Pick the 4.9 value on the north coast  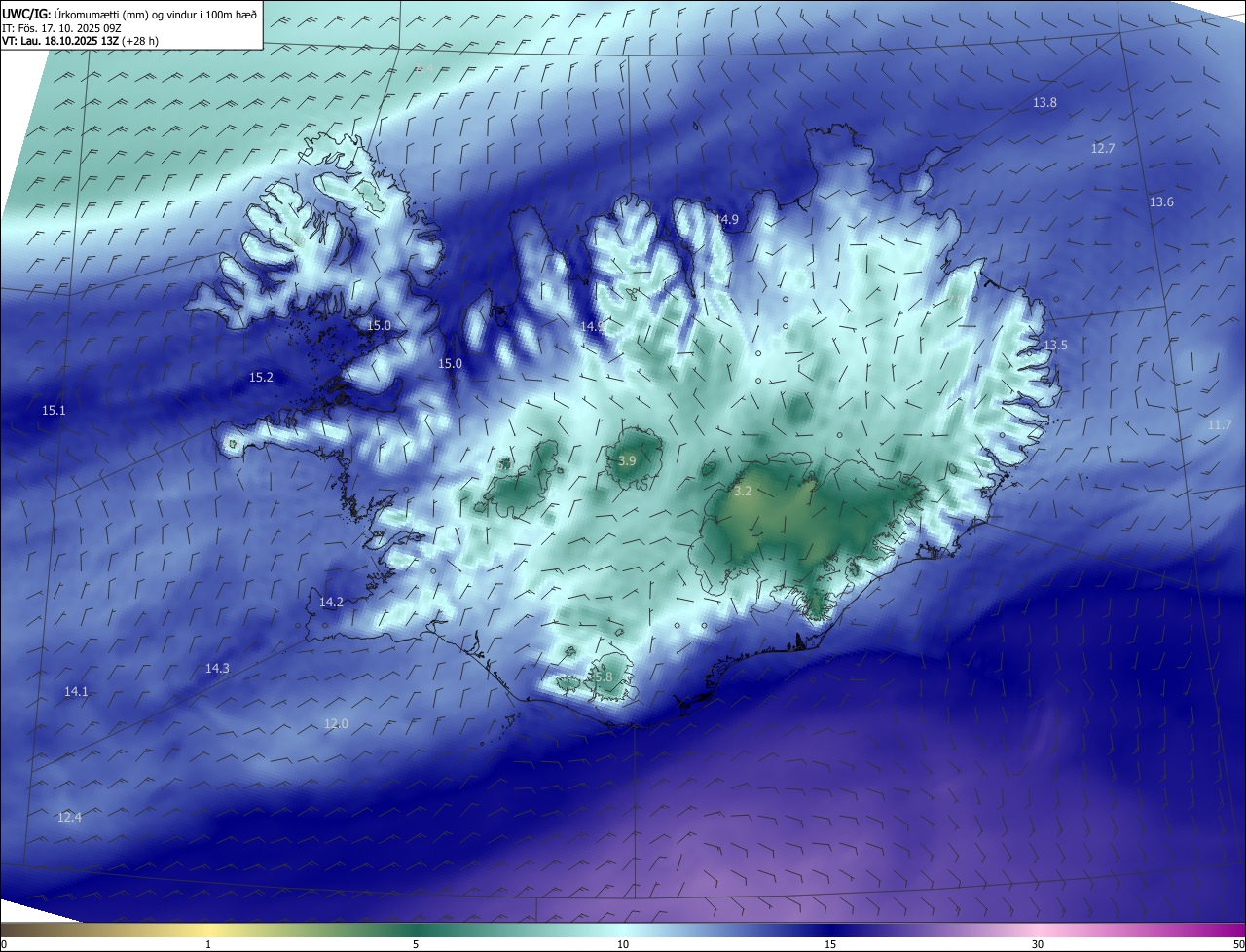(728, 220)
